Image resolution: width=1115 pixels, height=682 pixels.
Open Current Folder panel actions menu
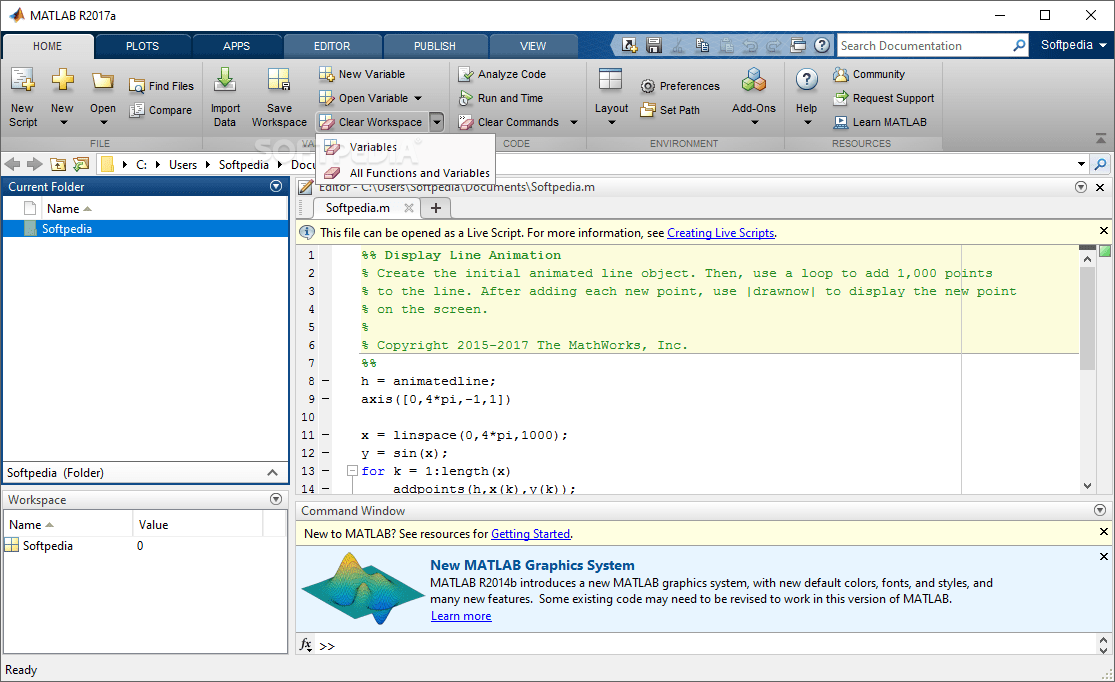pyautogui.click(x=276, y=186)
